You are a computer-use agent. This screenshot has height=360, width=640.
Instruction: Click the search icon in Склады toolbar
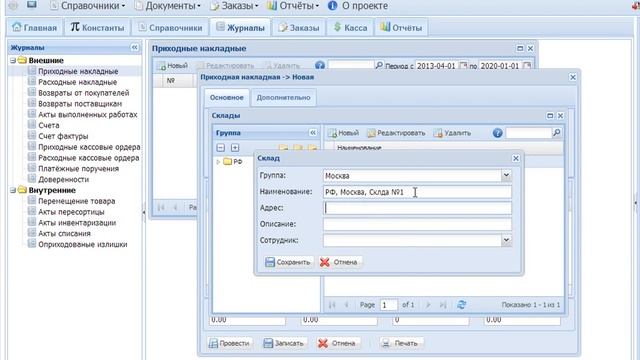click(x=557, y=133)
